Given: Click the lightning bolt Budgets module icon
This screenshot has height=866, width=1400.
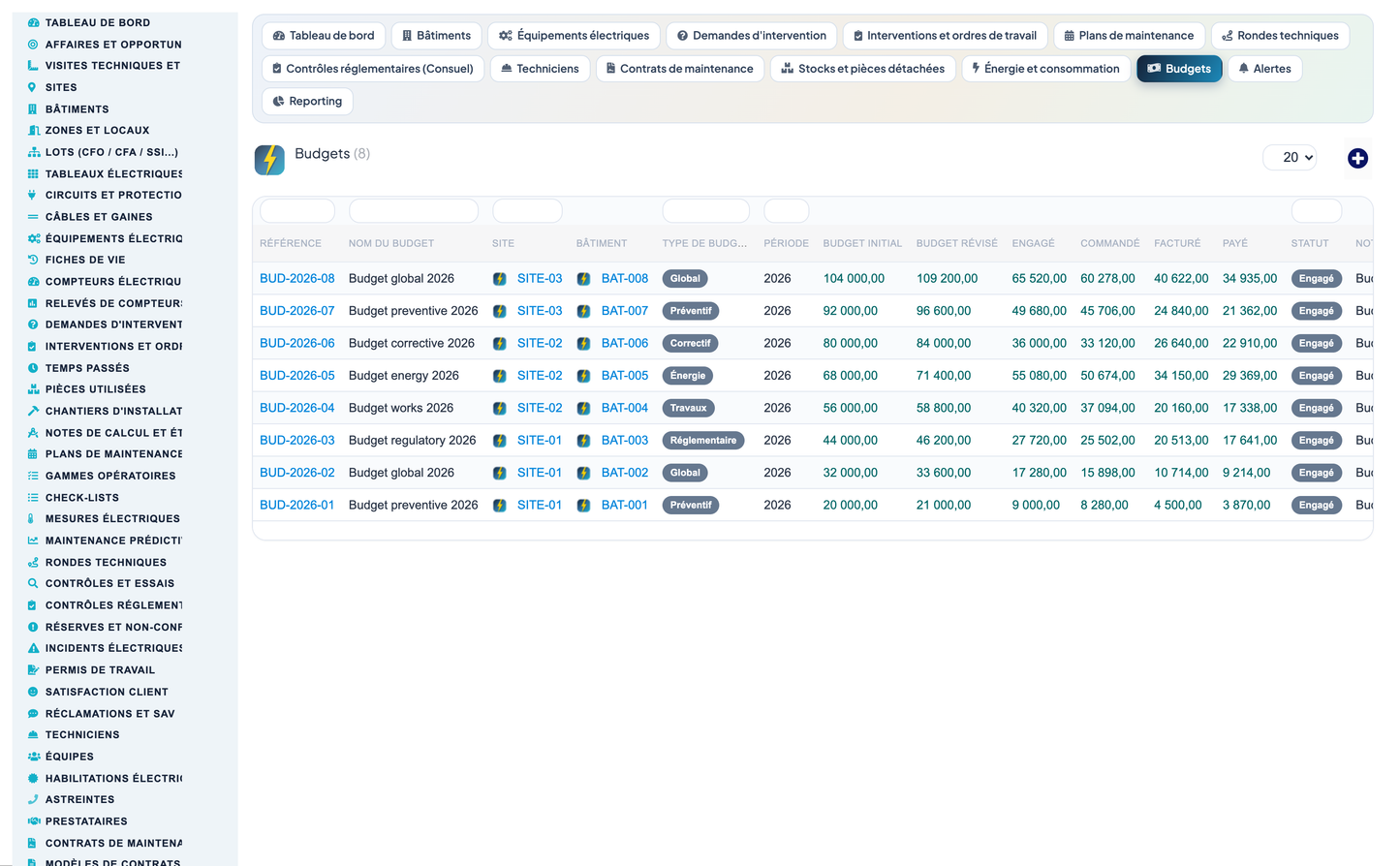Looking at the screenshot, I should click(269, 160).
